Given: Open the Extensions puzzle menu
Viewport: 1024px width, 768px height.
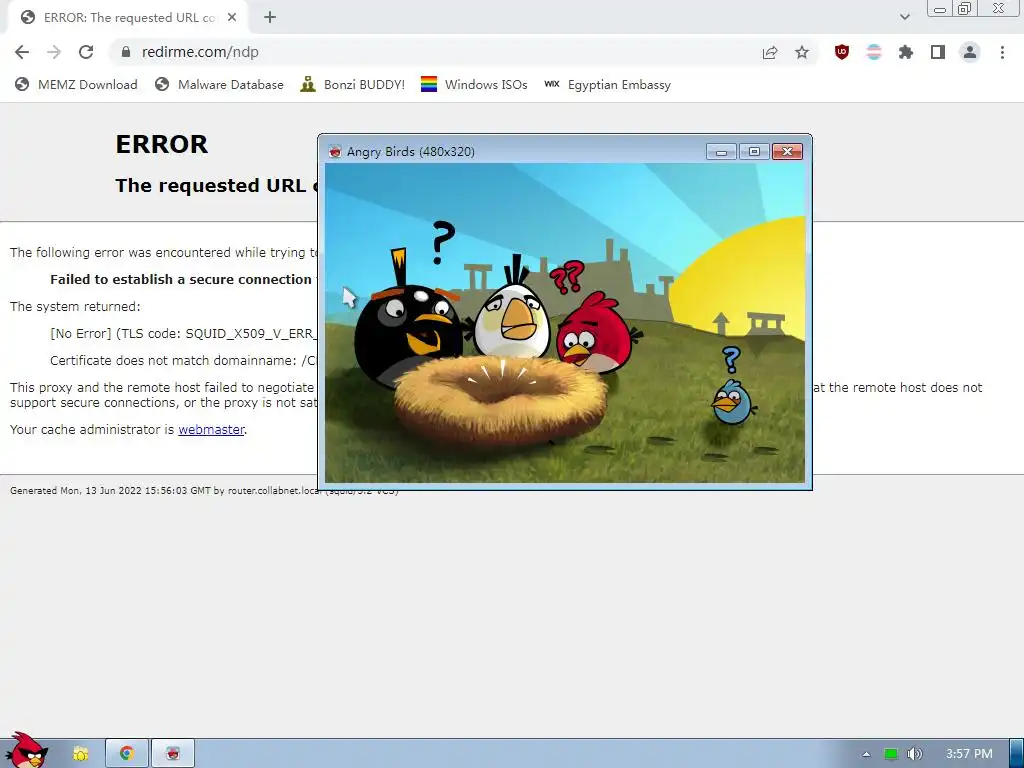Looking at the screenshot, I should click(906, 52).
